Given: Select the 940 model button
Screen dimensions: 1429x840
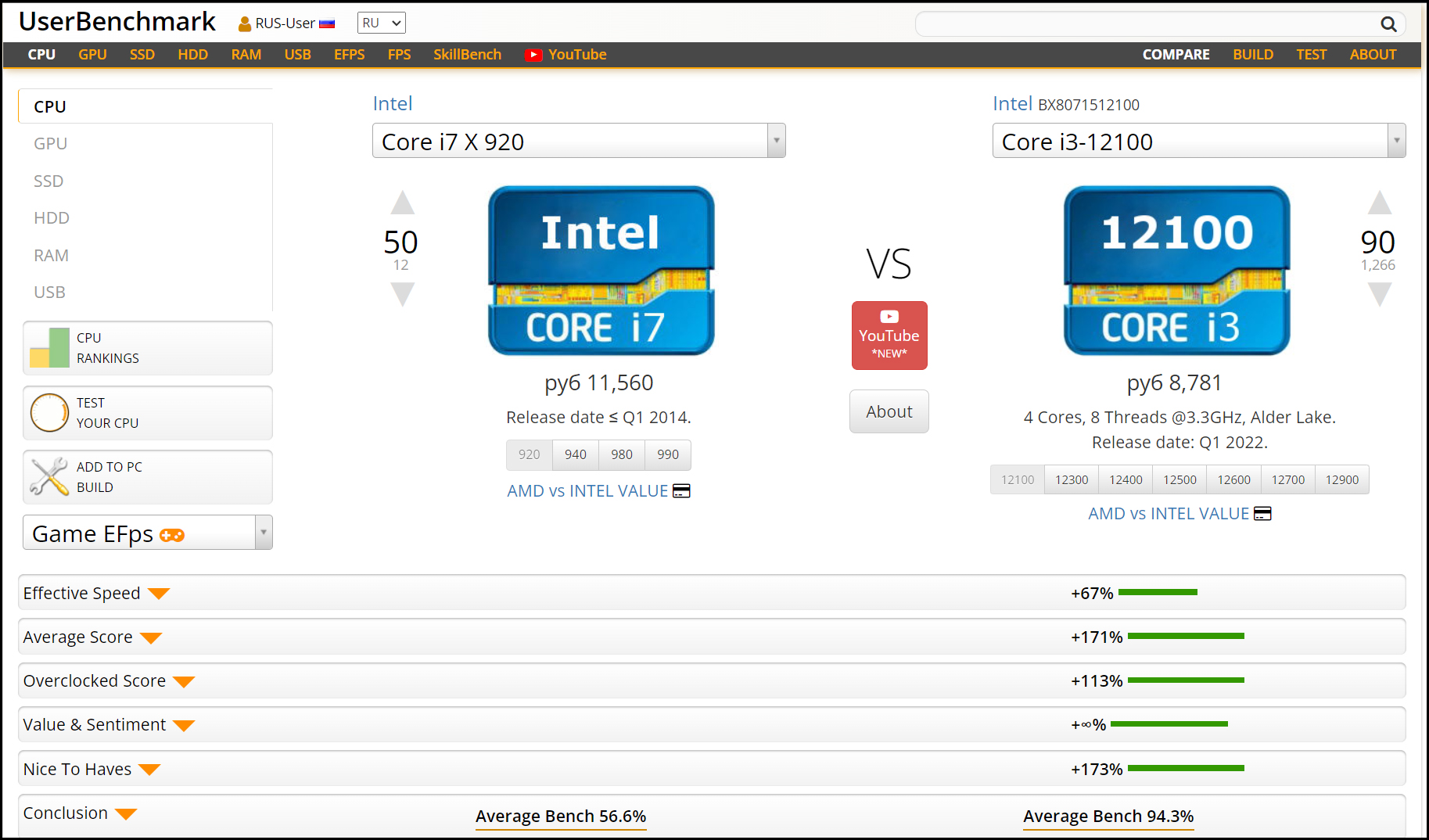Looking at the screenshot, I should [576, 454].
